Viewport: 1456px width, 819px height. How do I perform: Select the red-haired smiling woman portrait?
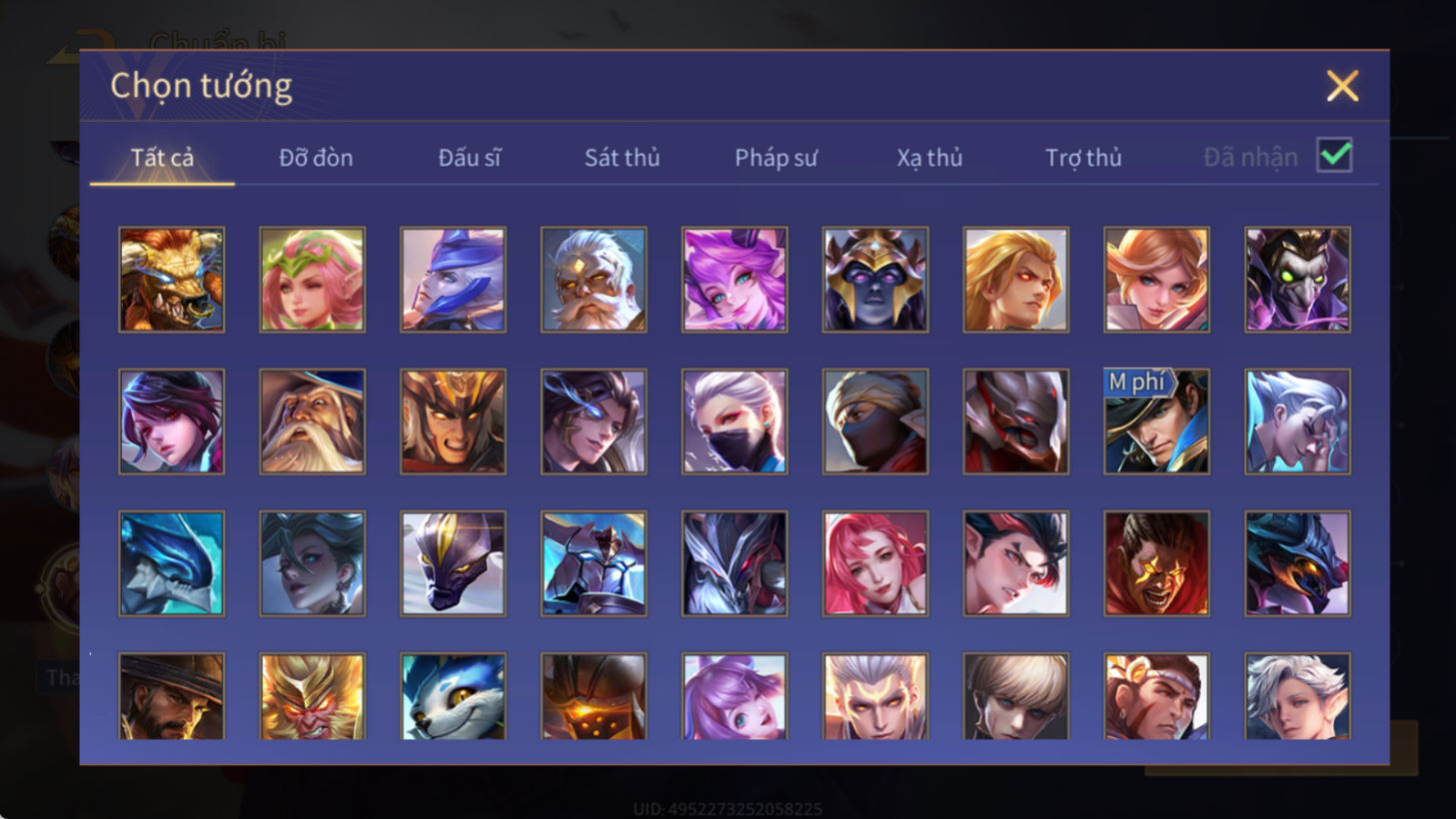(x=875, y=563)
